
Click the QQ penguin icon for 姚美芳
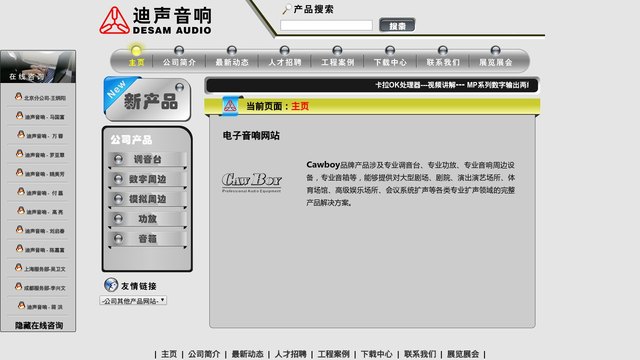pos(19,173)
